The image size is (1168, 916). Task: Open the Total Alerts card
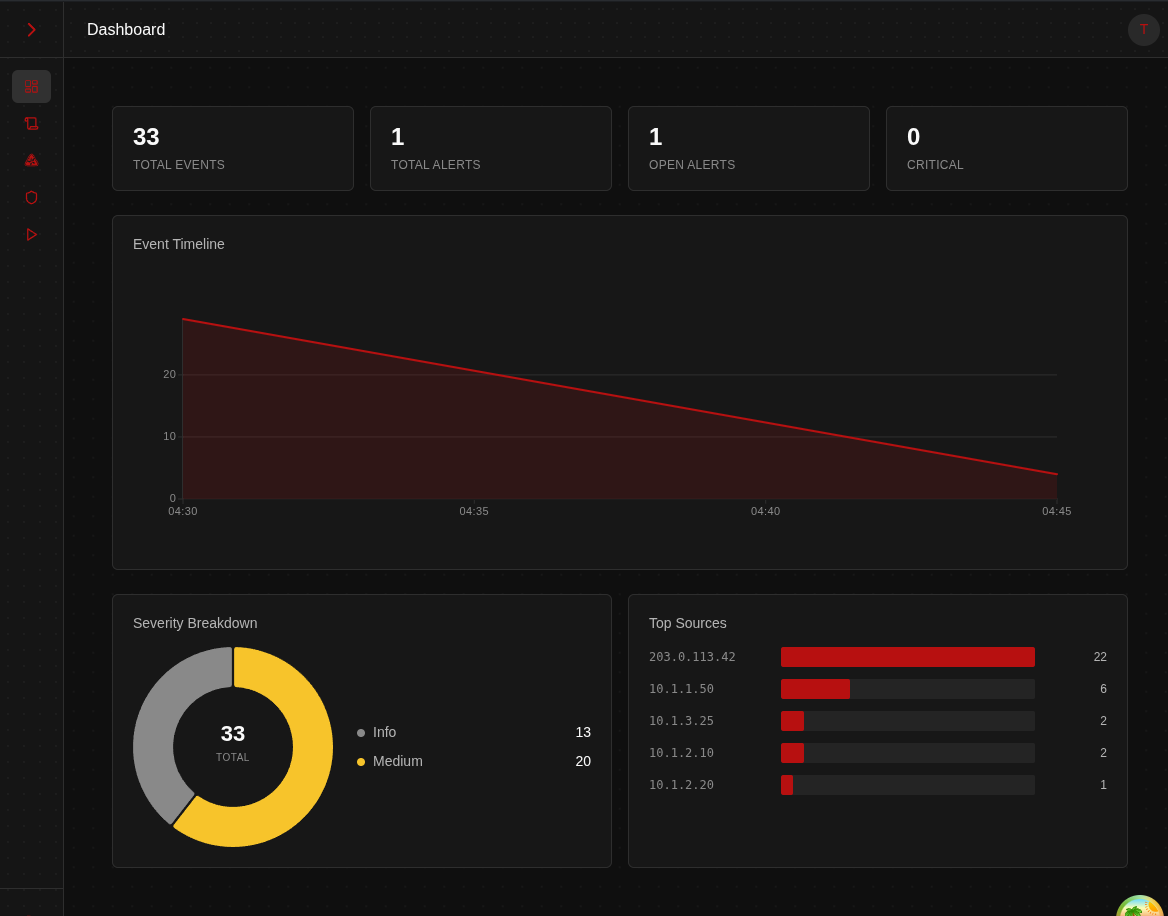click(491, 148)
